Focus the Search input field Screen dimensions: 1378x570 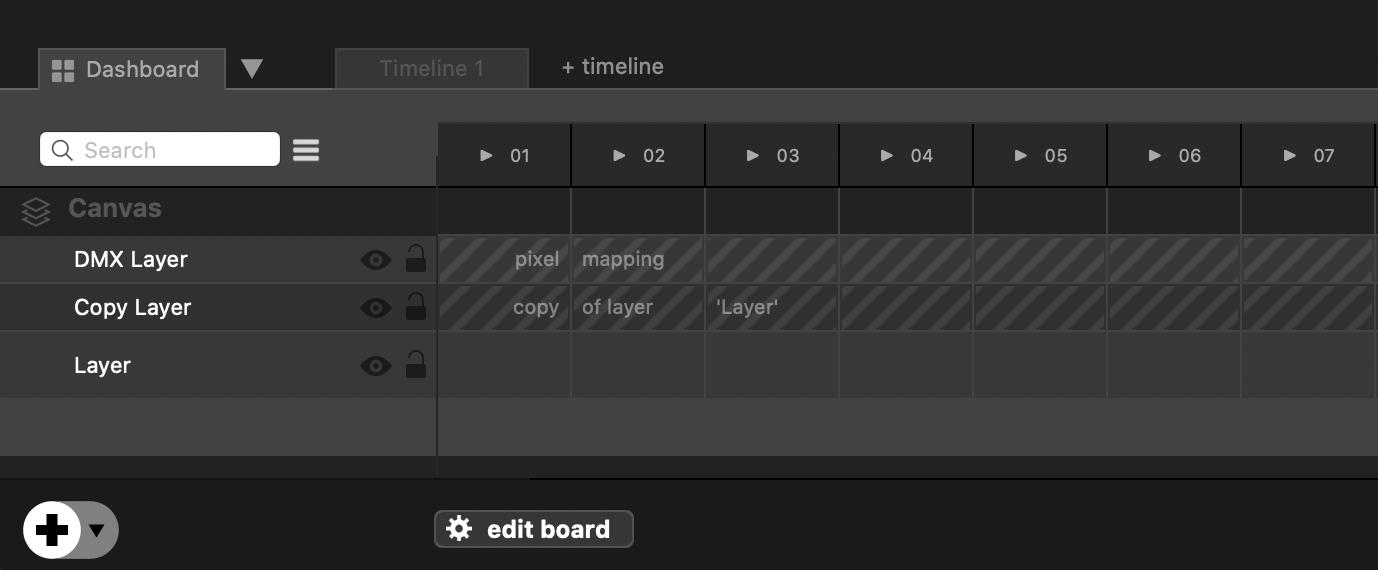(175, 150)
